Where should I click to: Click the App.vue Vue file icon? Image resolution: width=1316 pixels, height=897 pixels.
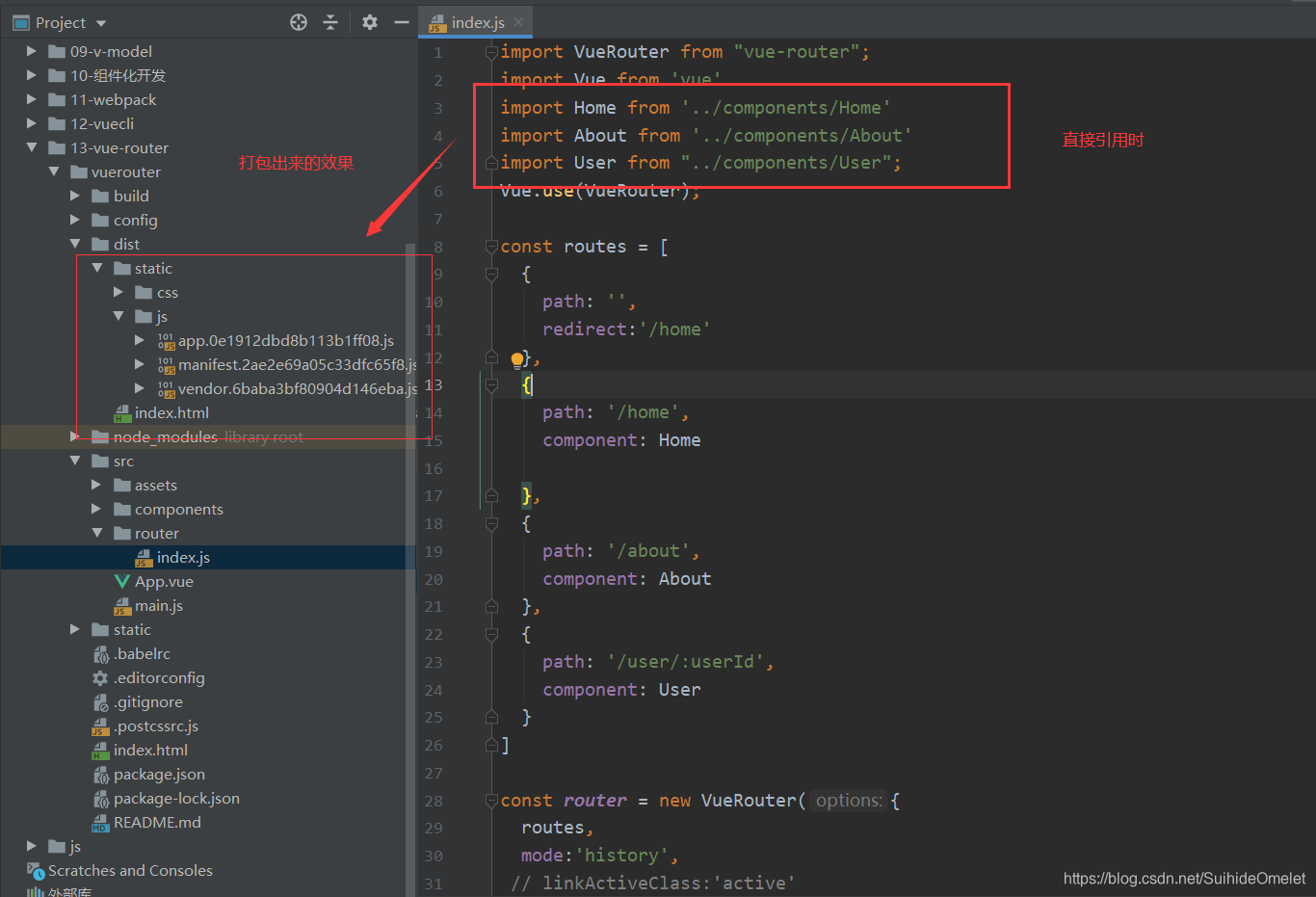[122, 582]
